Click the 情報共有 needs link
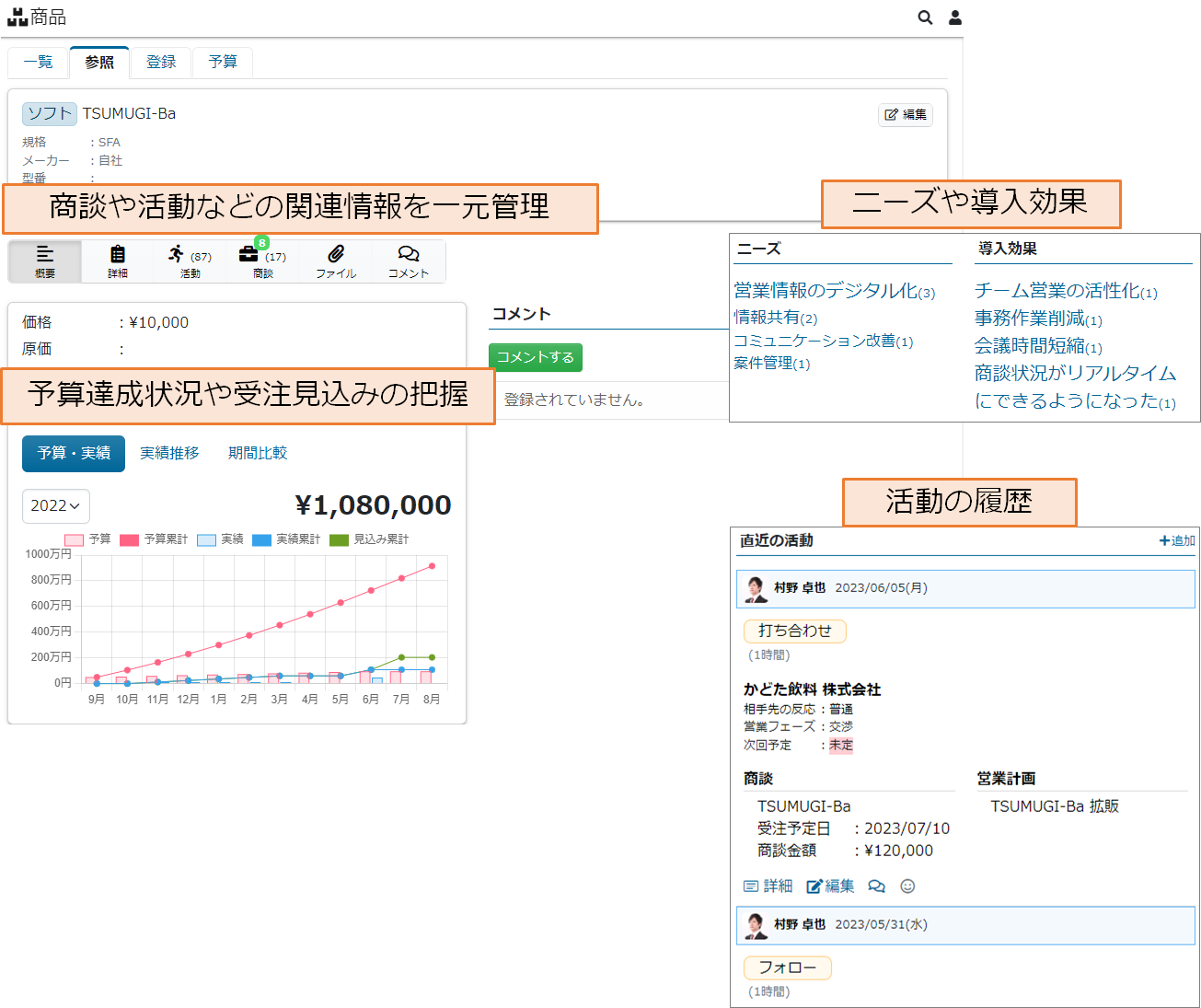This screenshot has width=1201, height=1008. 775,318
